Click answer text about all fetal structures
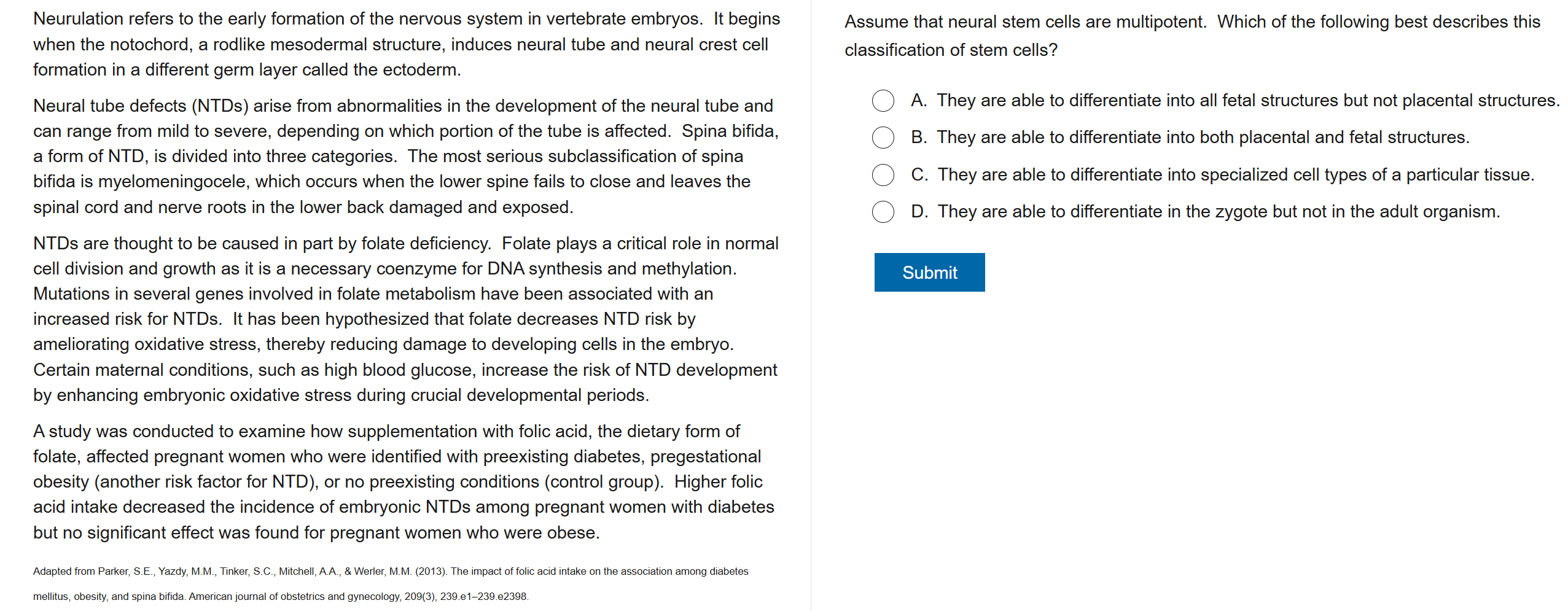1568x611 pixels. [1247, 101]
